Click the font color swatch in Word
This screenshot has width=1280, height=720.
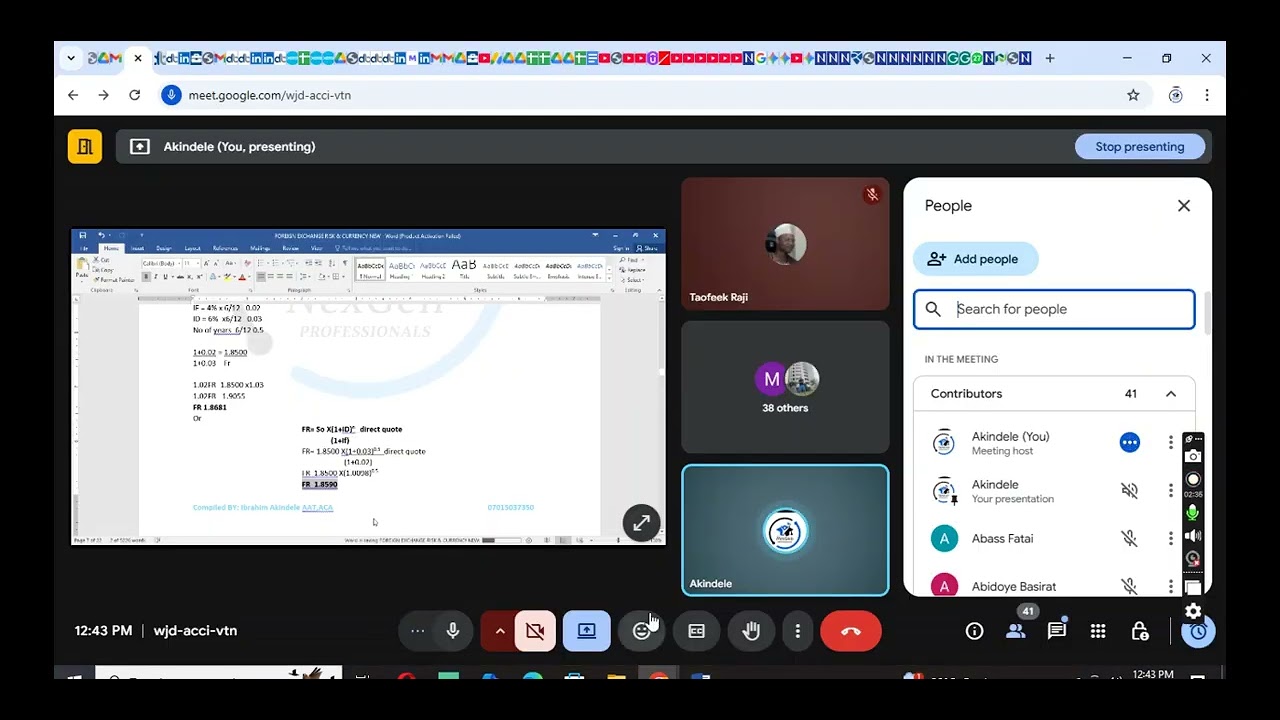point(241,277)
